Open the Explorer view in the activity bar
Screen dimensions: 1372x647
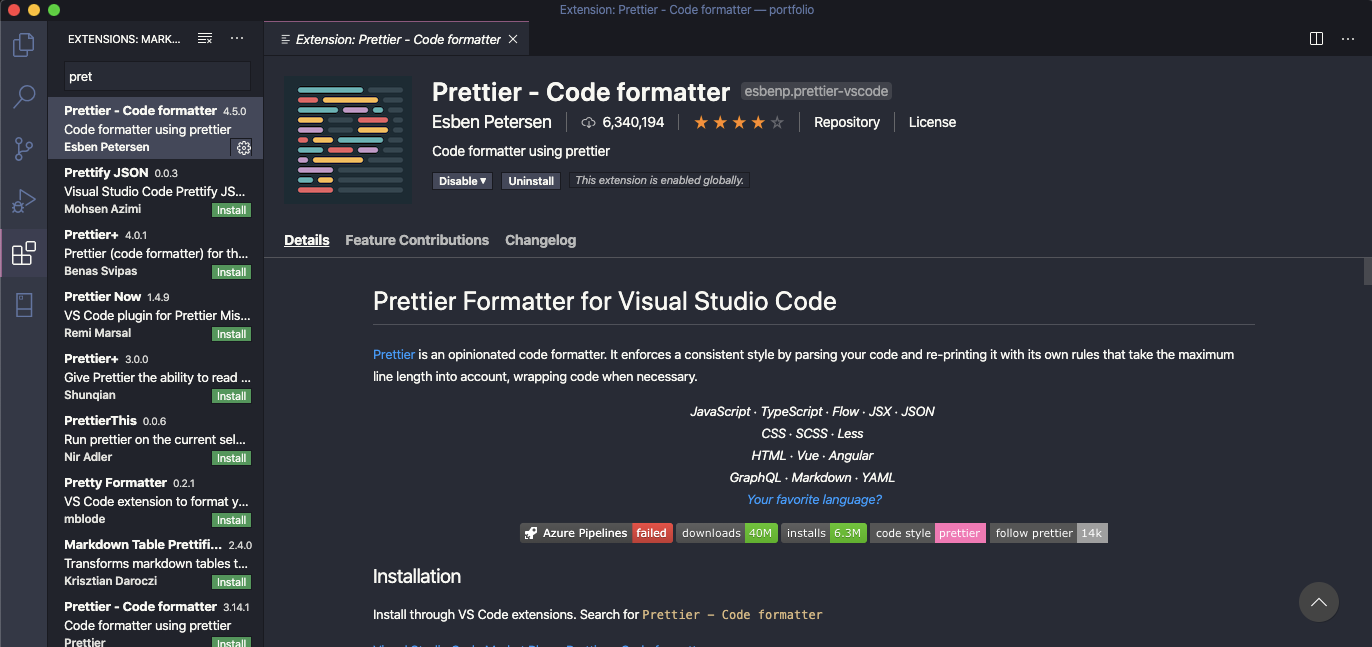point(22,44)
